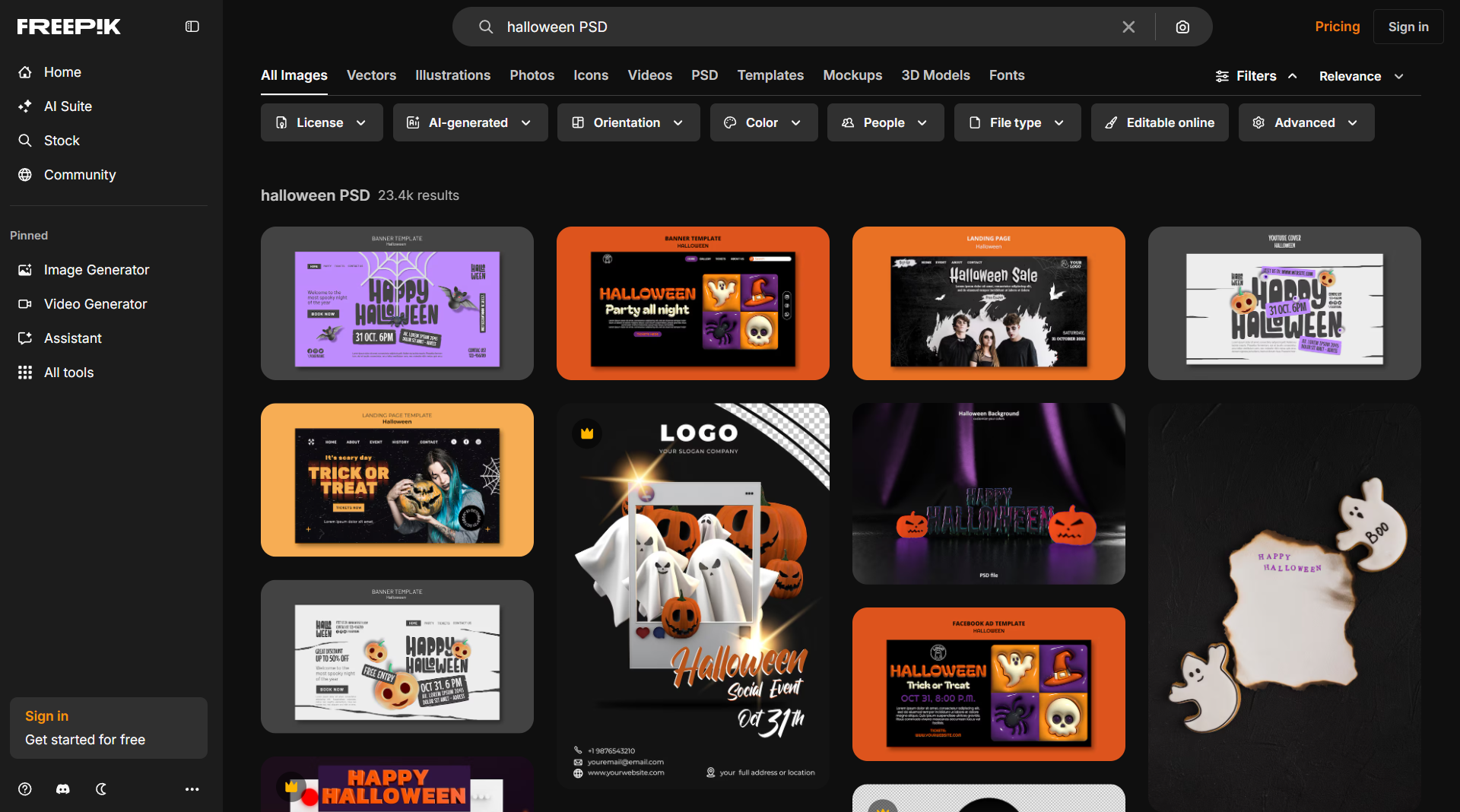Switch to the Icons tab

coord(591,75)
